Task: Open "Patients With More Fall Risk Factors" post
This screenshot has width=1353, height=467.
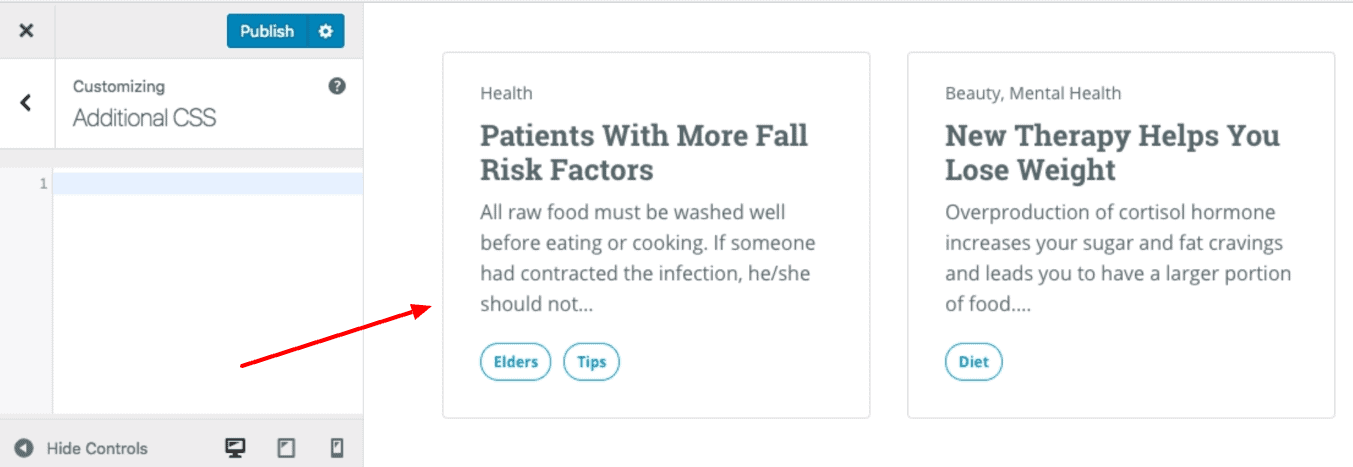Action: pos(644,152)
